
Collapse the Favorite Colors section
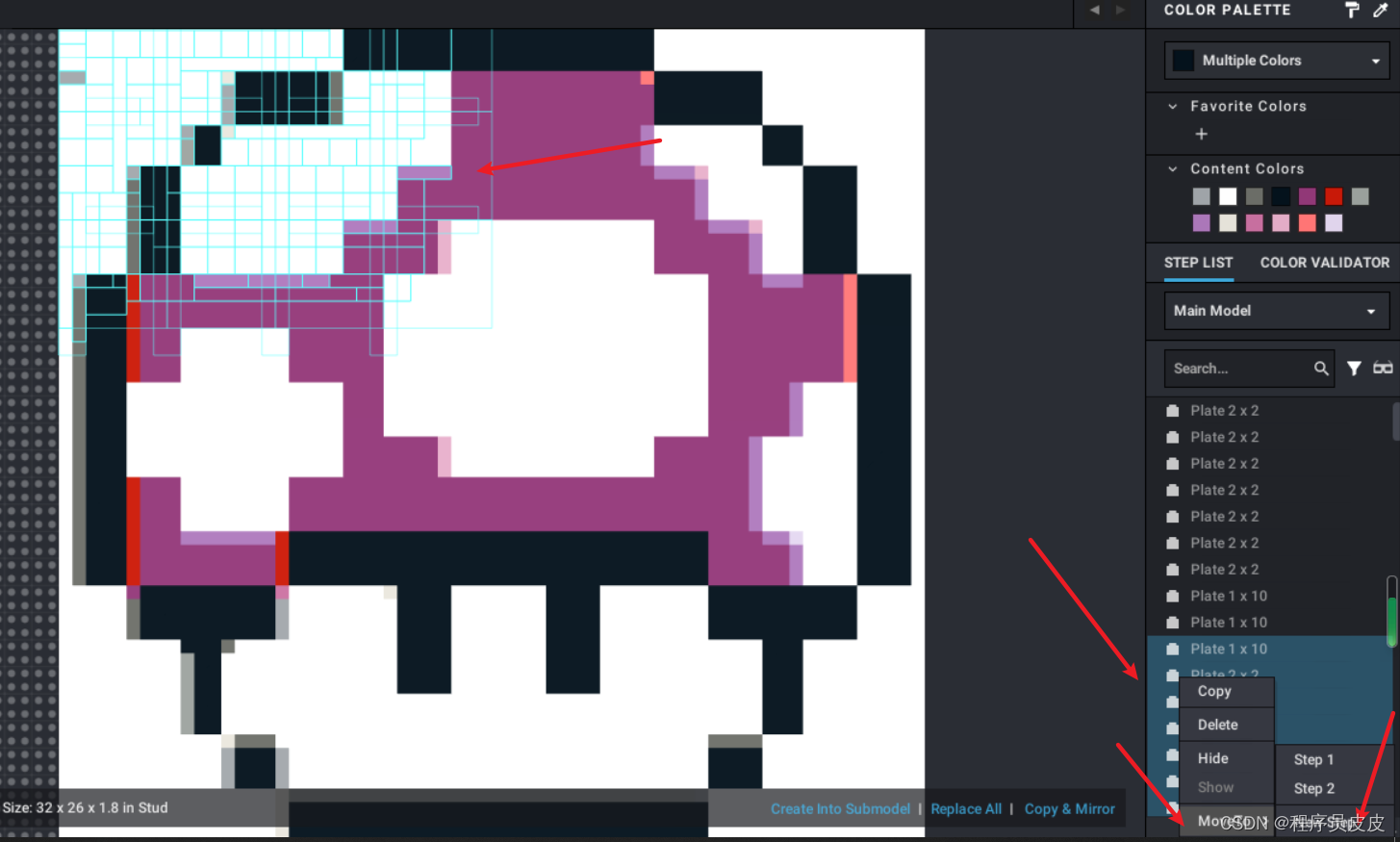pos(1173,107)
